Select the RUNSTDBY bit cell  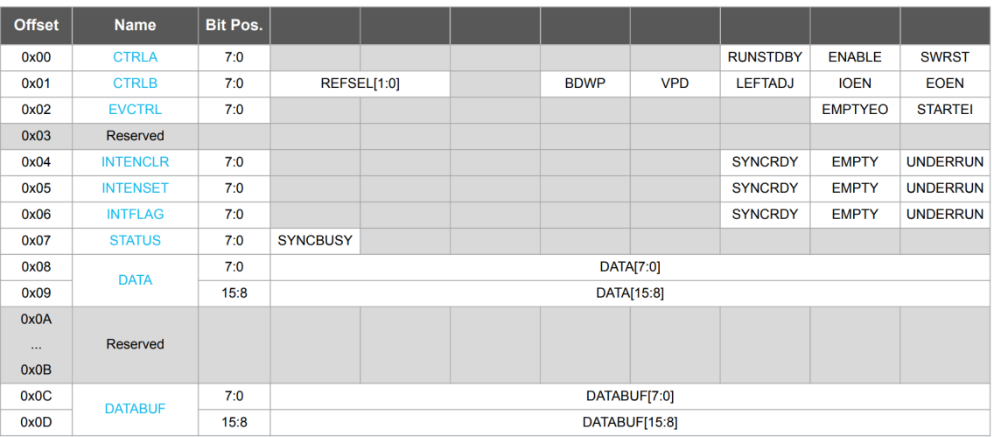point(765,57)
